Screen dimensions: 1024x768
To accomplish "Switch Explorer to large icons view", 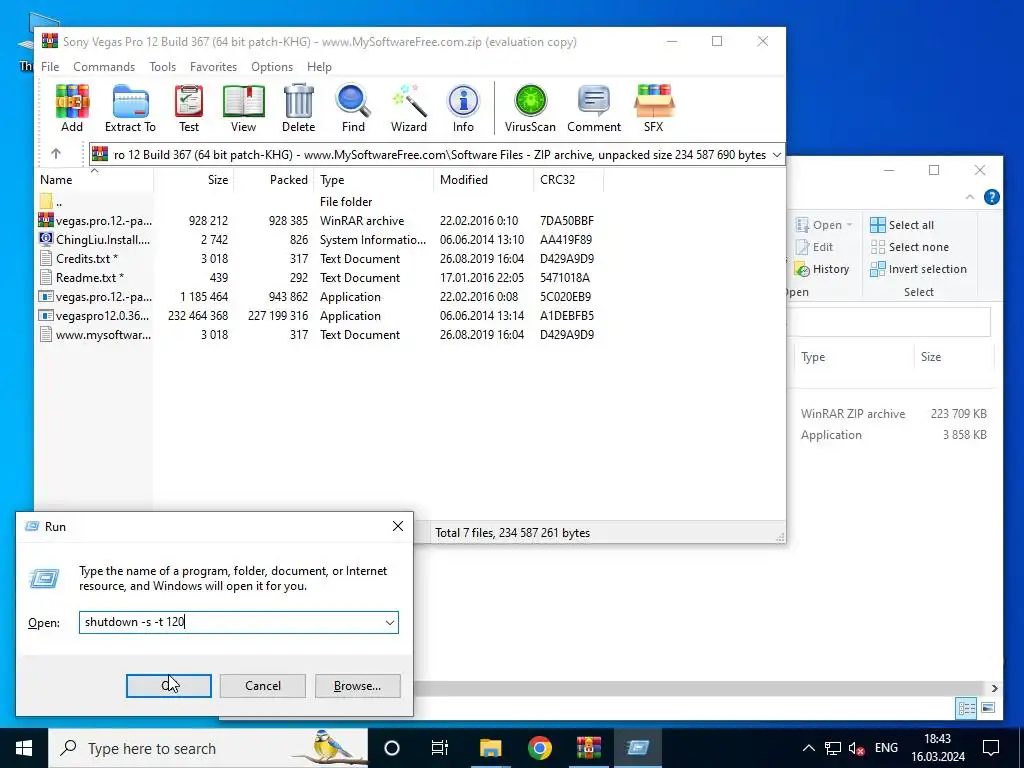I will pos(988,708).
